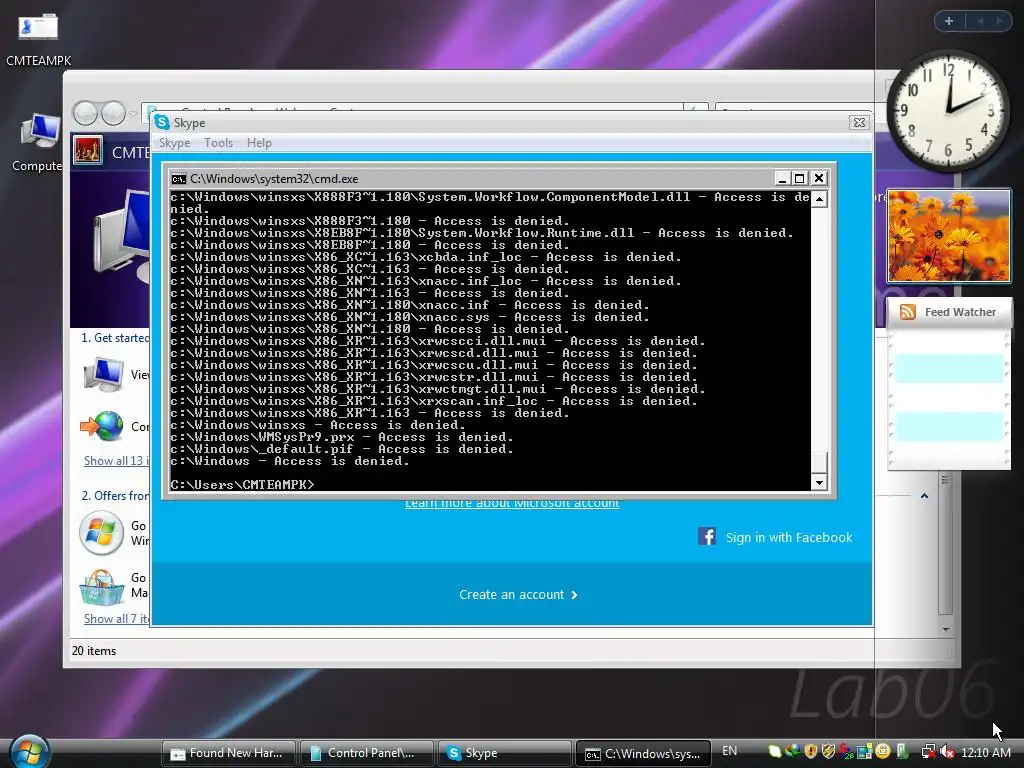Click the Add Gadgets plus button on the sidebar
This screenshot has height=768, width=1024.
click(x=949, y=21)
